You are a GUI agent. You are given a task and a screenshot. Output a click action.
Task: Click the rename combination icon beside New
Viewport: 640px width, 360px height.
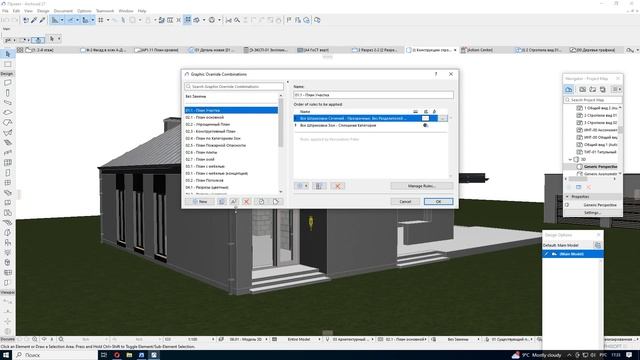(x=233, y=202)
